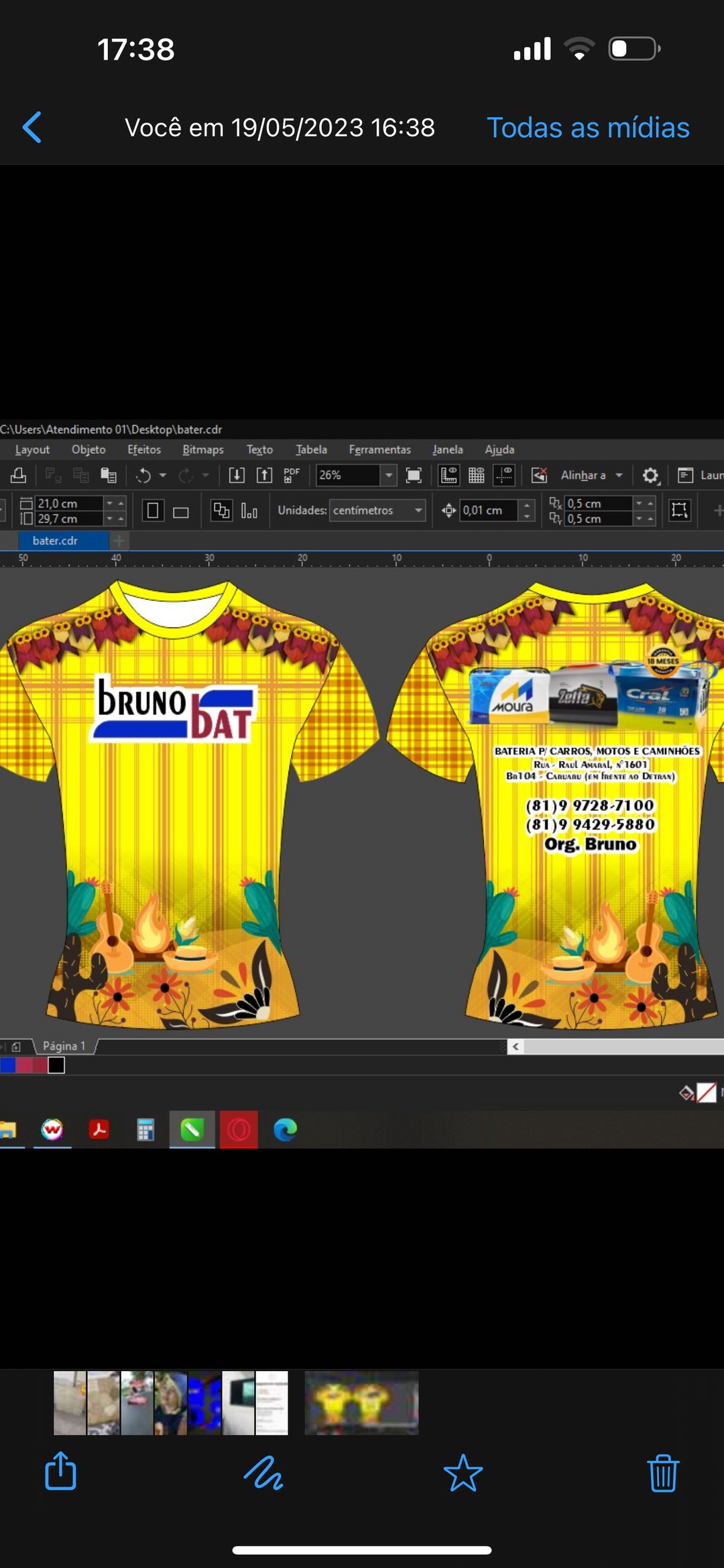
Task: Select the 'Página 1' page tab
Action: click(x=64, y=1046)
